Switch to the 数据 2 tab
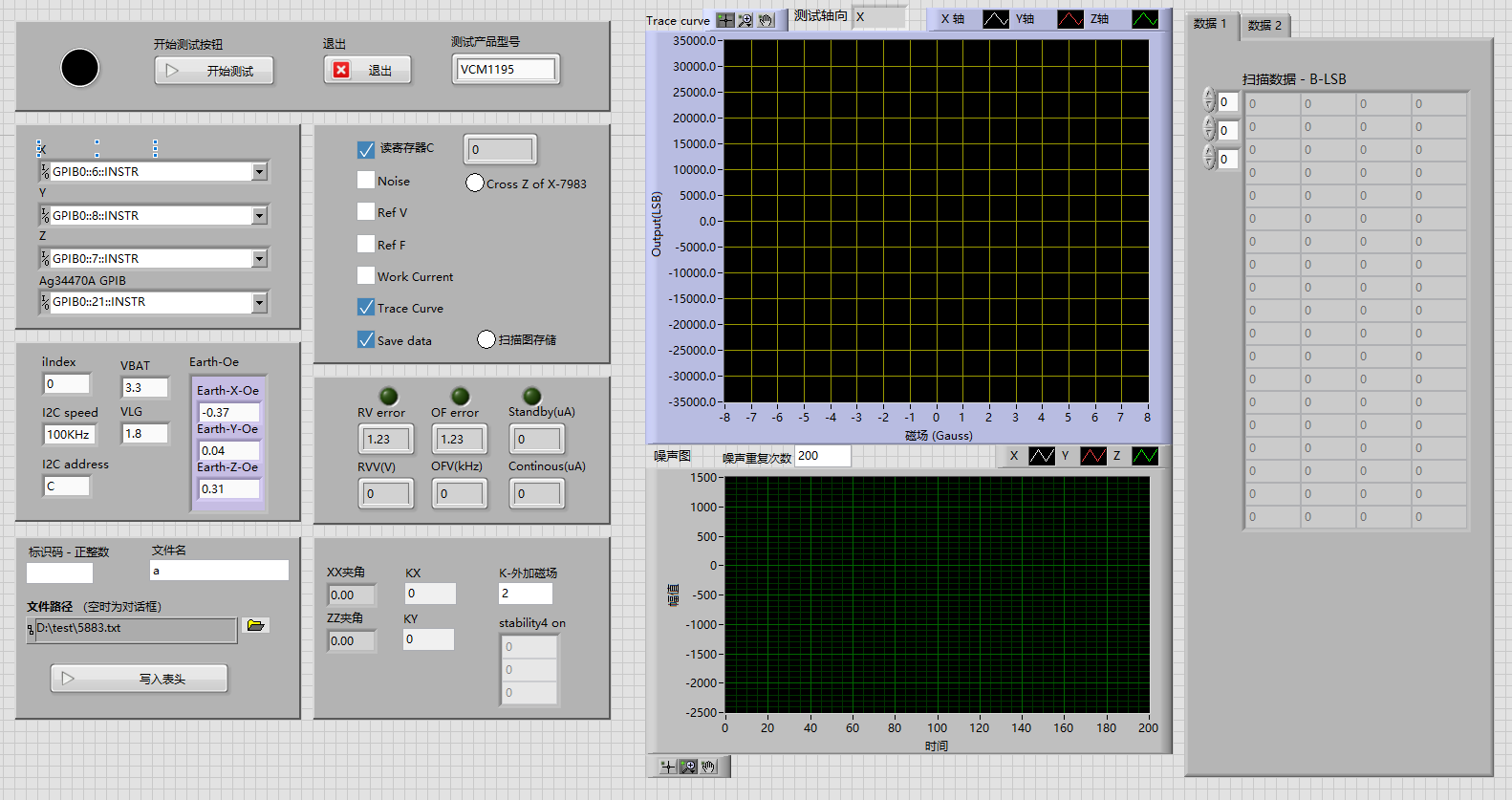The image size is (1512, 800). click(1264, 26)
